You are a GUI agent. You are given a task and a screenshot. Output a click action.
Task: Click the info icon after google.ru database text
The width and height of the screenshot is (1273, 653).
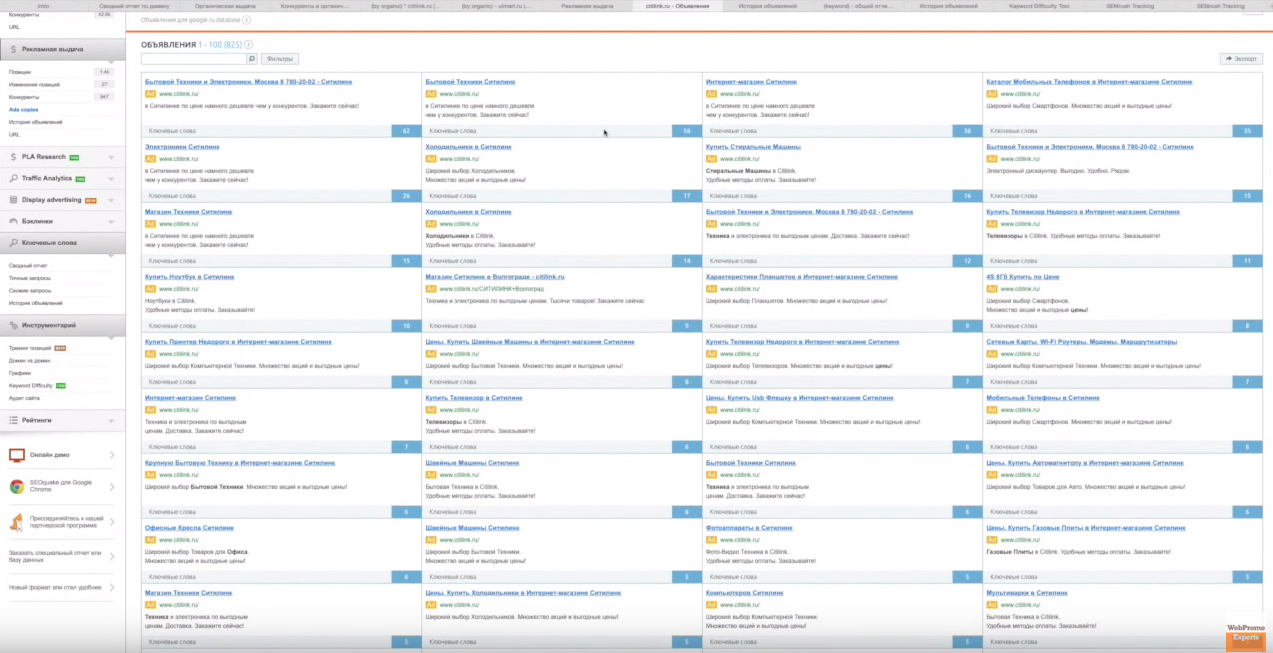(247, 19)
